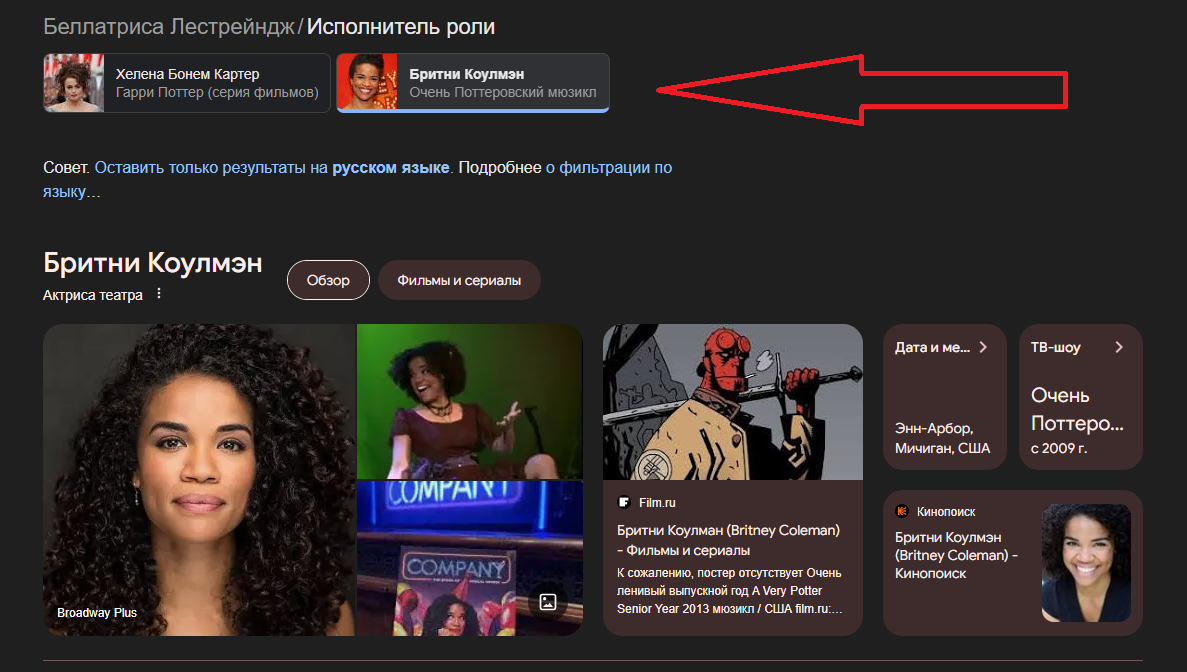Screen dimensions: 1187x672
Task: Open Беллатриса Лестрейндж breadcrumb link
Action: [x=169, y=26]
